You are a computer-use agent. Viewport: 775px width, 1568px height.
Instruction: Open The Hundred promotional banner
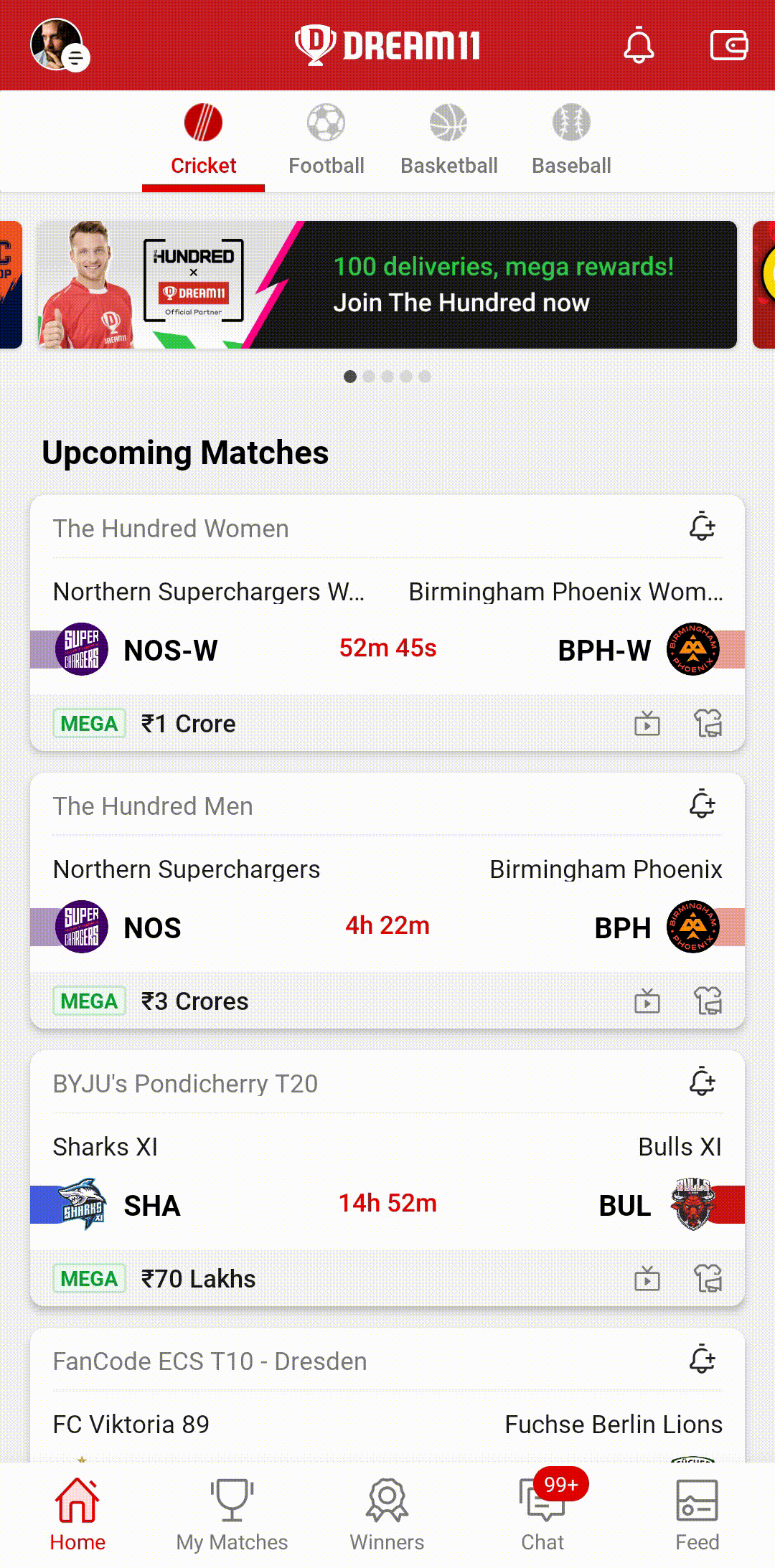pos(387,285)
